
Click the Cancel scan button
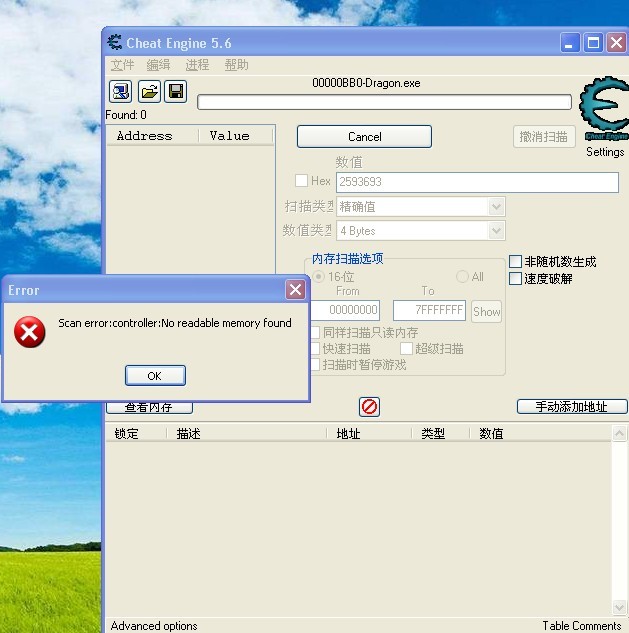(x=364, y=136)
